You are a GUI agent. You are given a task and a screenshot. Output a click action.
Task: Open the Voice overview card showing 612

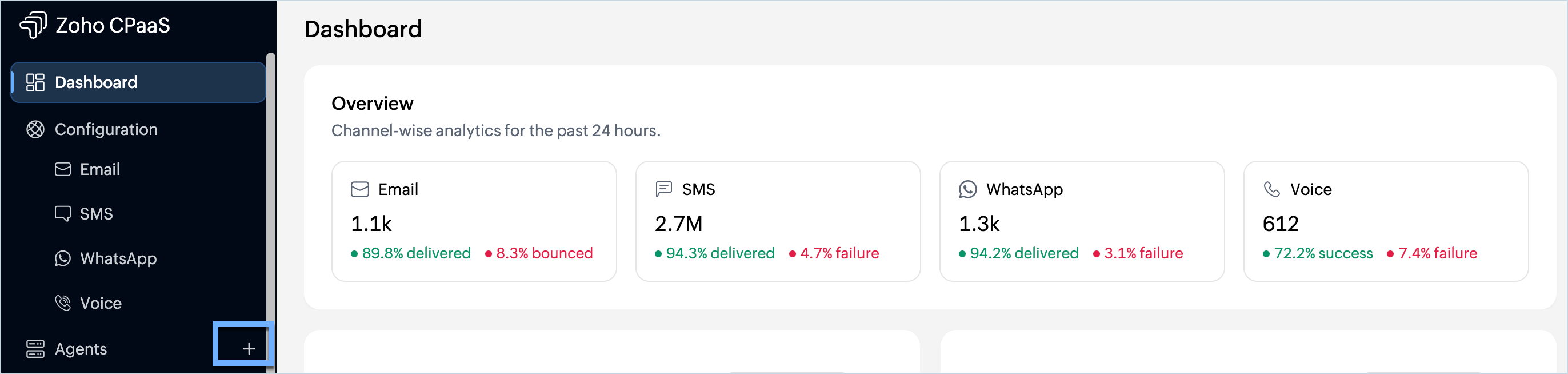[x=1386, y=221]
